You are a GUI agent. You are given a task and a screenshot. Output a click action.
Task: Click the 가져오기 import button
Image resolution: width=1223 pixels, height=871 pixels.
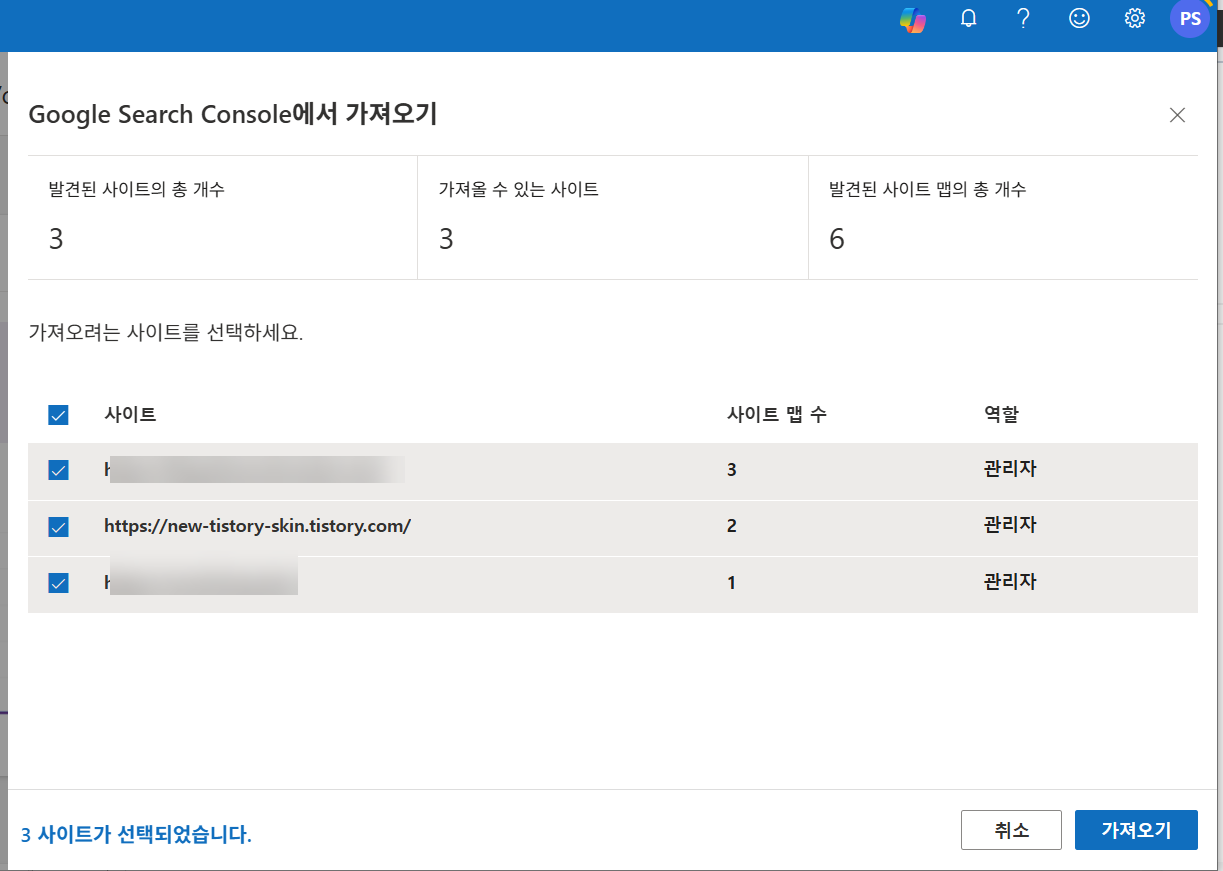coord(1136,830)
